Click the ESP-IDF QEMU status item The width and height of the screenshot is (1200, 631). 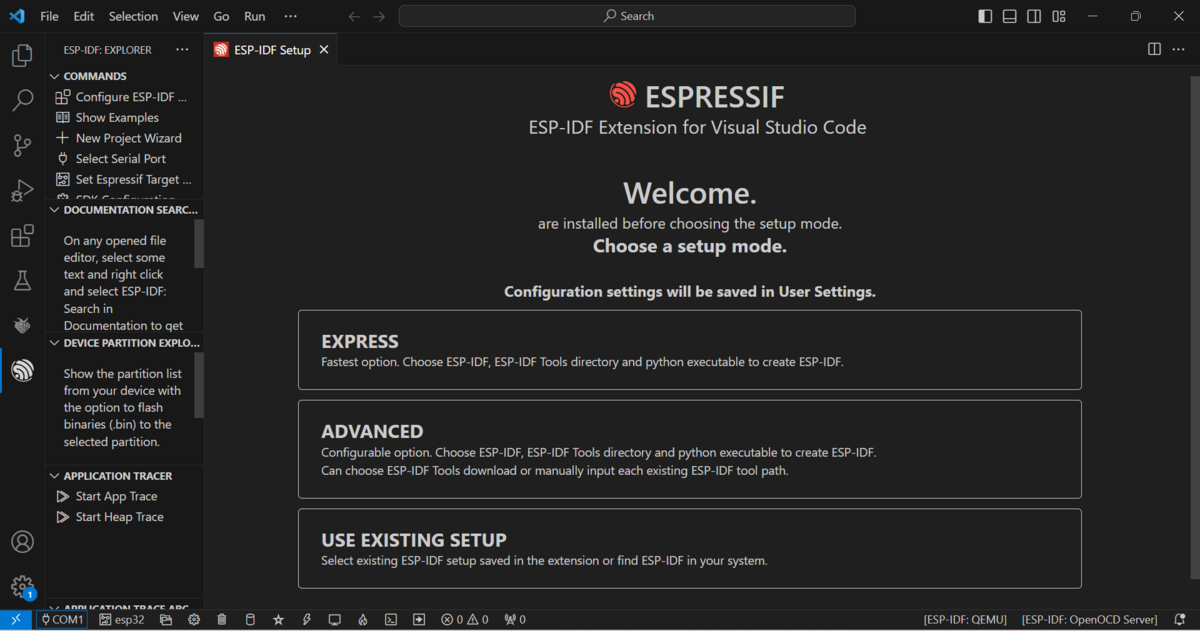point(965,620)
